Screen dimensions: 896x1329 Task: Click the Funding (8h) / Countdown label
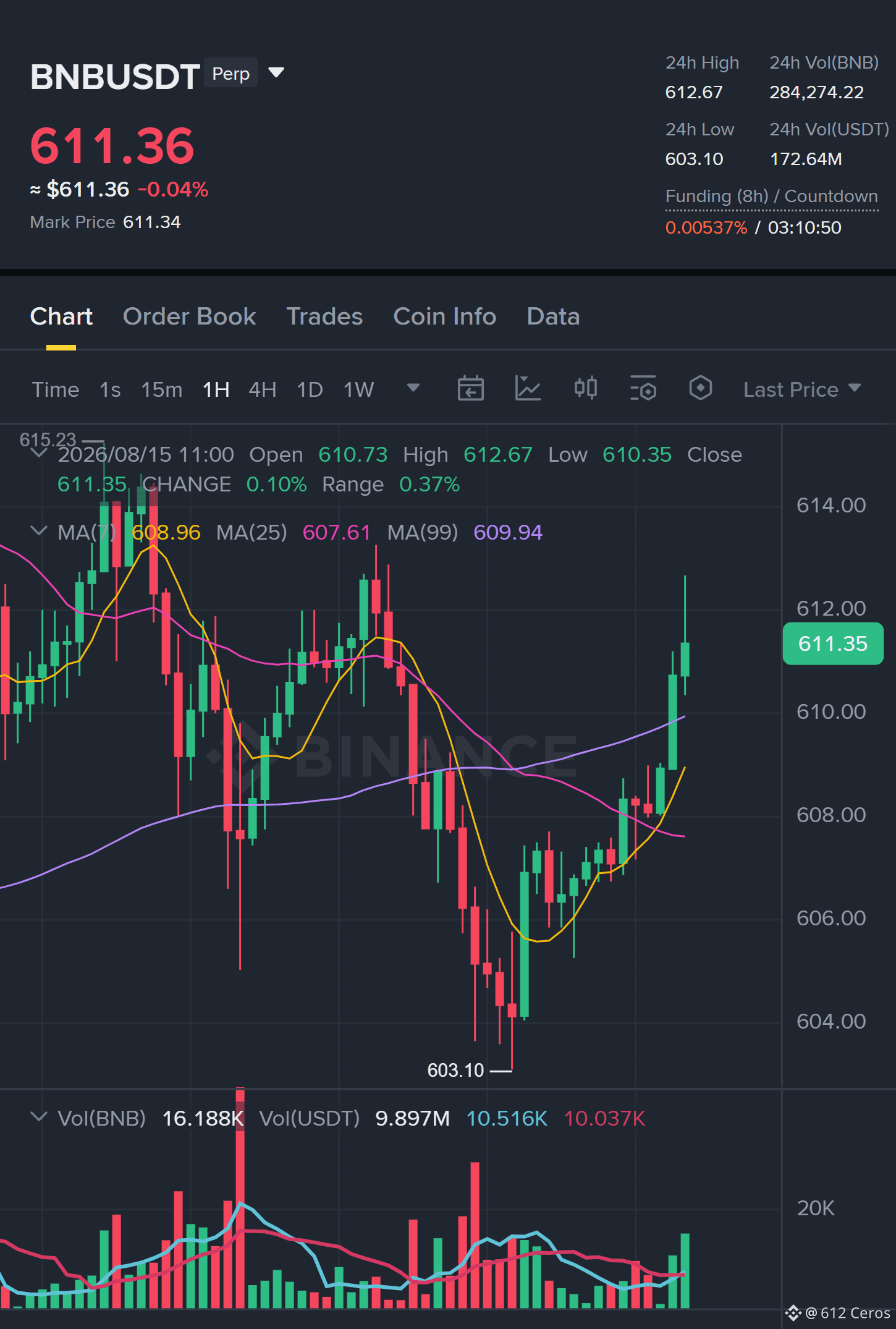[x=772, y=196]
